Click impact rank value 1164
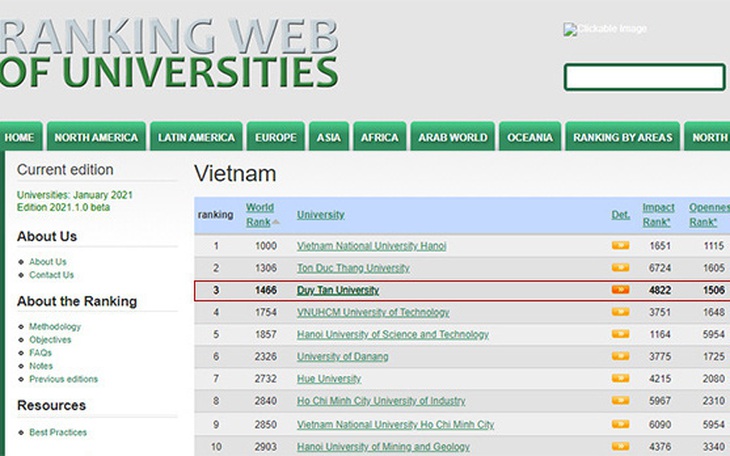The width and height of the screenshot is (730, 456). (x=660, y=334)
